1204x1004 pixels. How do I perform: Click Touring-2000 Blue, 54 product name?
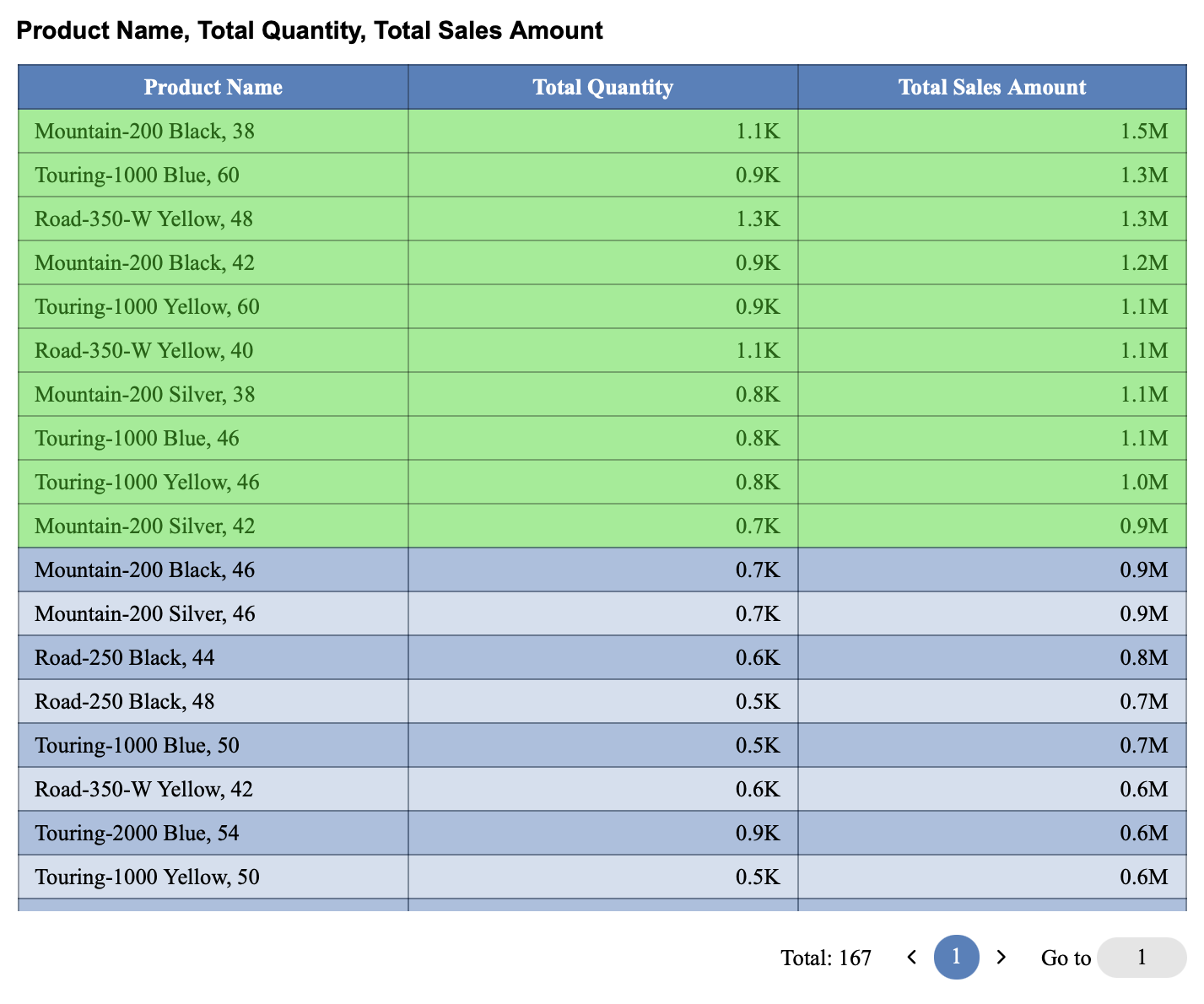[x=137, y=833]
